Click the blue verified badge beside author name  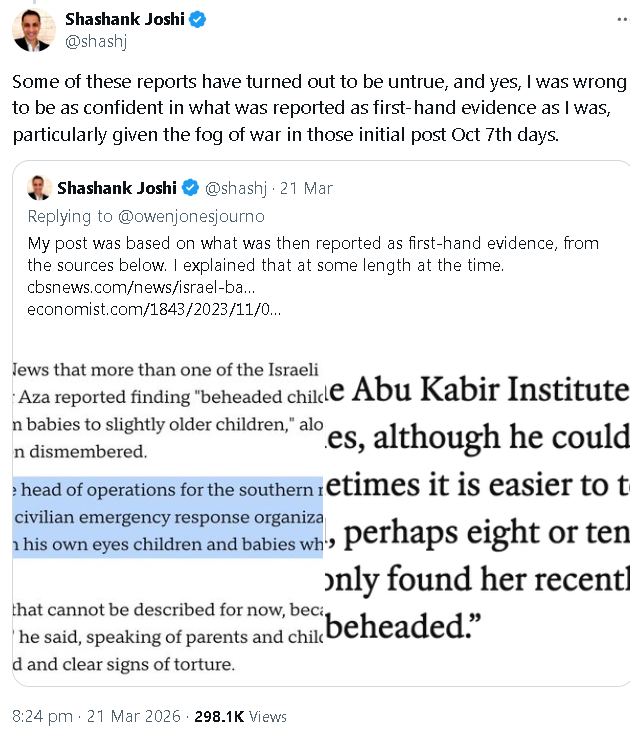pos(198,19)
